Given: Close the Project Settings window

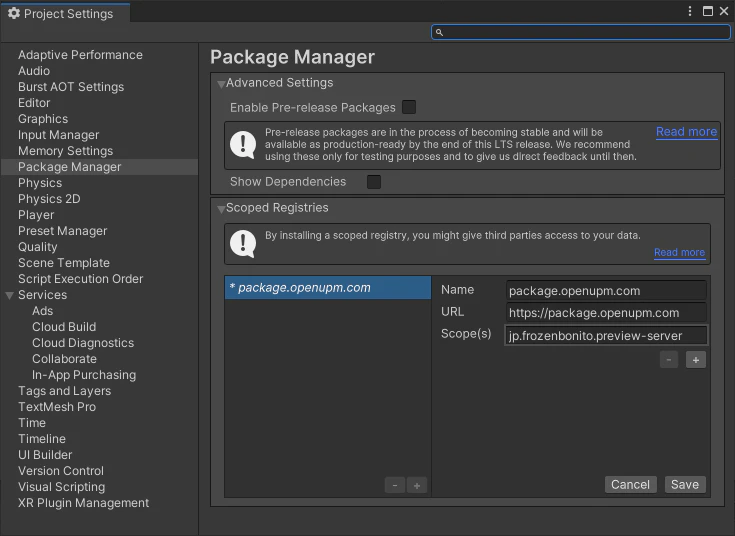Looking at the screenshot, I should [x=724, y=11].
